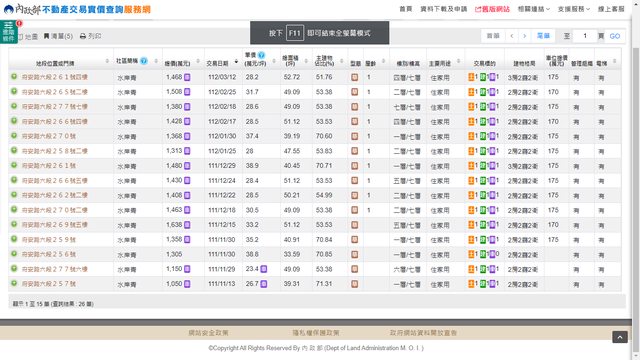This screenshot has height=360, width=640.
Task: Click the help icon beside 社區簡稱 header
Action: (144, 61)
